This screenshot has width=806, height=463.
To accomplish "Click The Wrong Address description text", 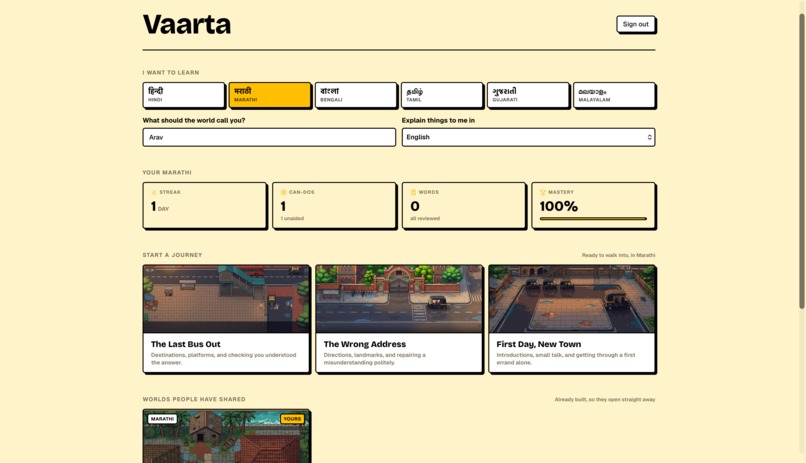I will coord(375,359).
